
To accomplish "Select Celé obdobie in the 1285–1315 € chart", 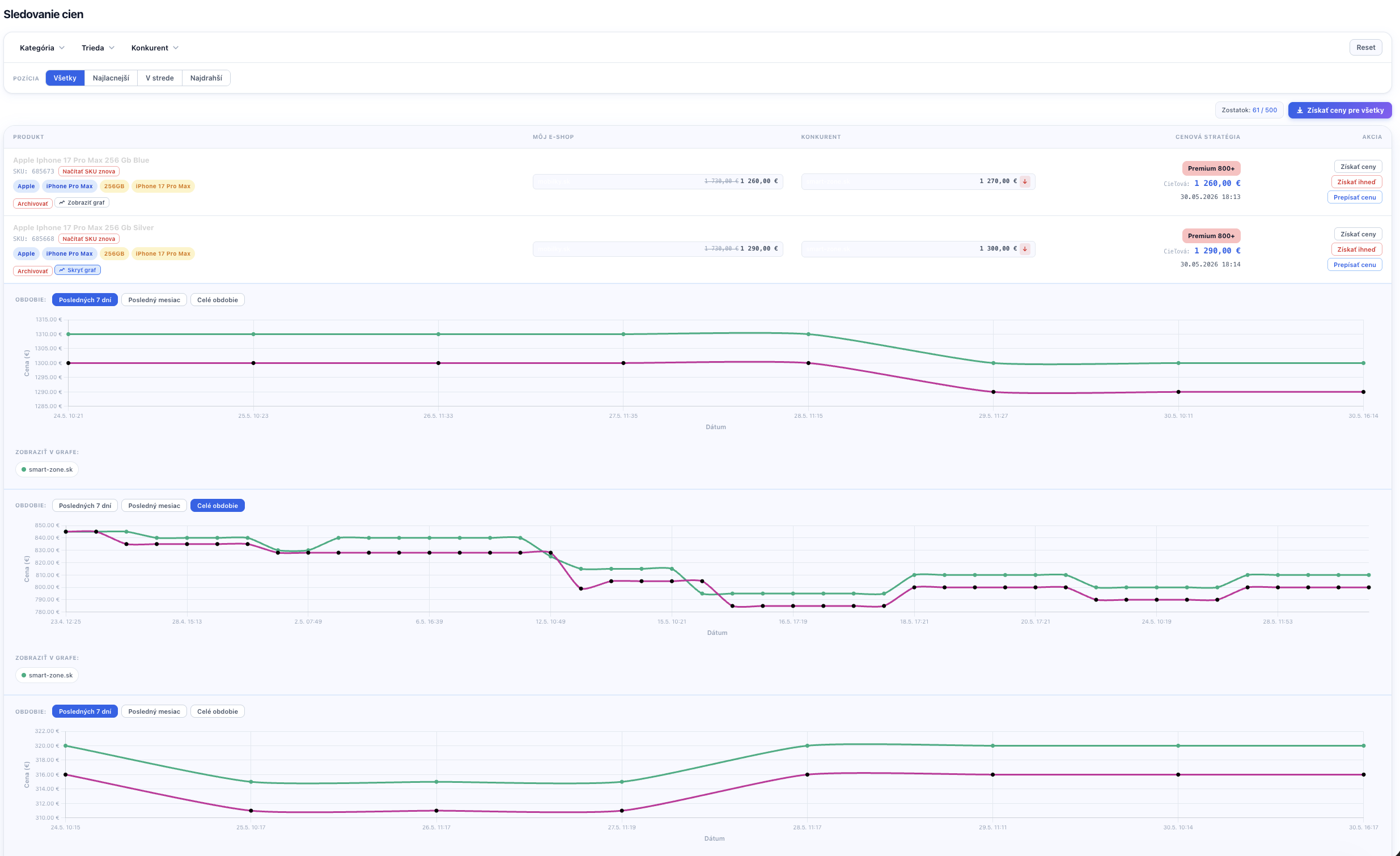I will click(x=218, y=300).
